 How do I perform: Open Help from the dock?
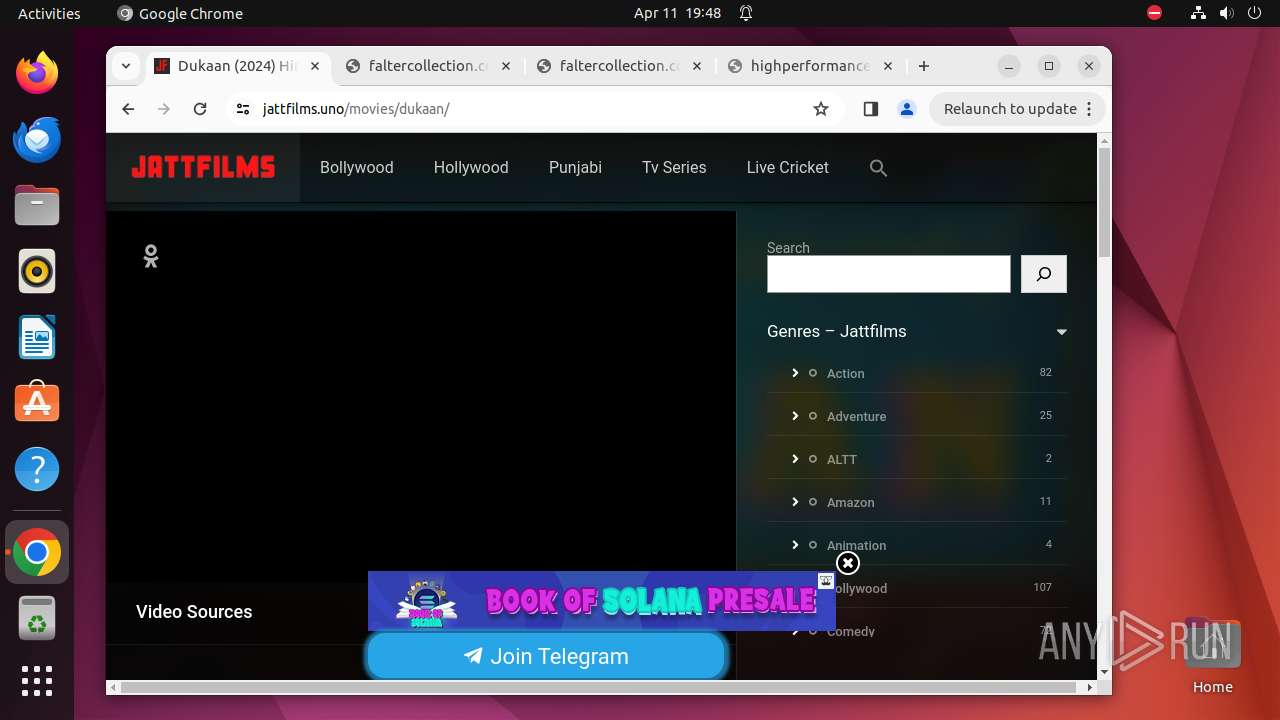(37, 469)
